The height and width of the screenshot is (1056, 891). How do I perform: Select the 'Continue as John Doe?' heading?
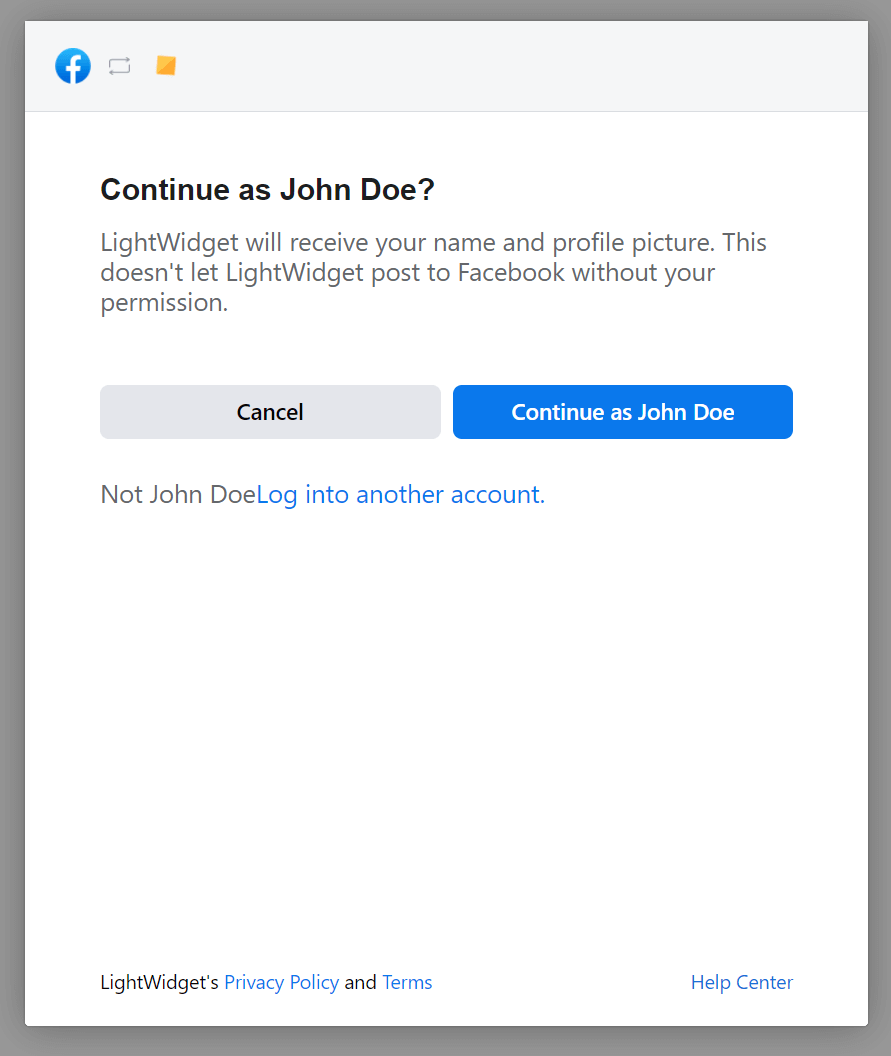point(267,190)
